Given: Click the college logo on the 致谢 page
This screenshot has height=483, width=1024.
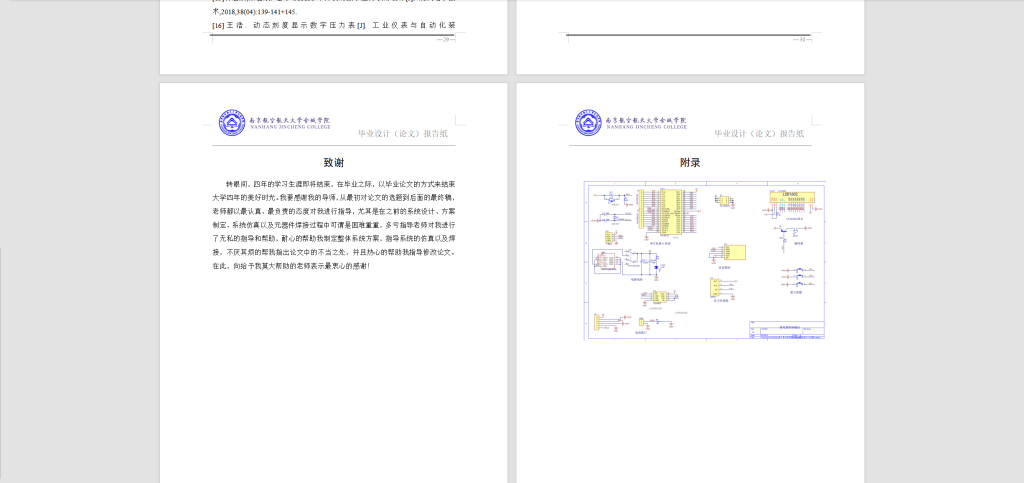Looking at the screenshot, I should pos(232,123).
